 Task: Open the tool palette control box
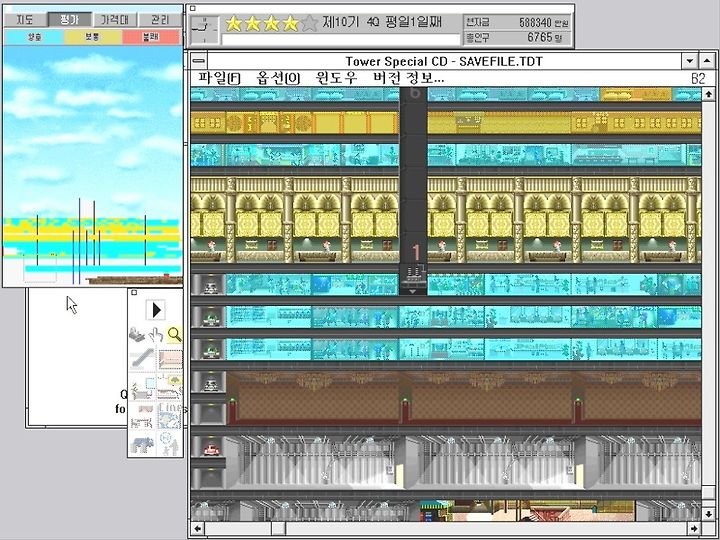point(134,292)
